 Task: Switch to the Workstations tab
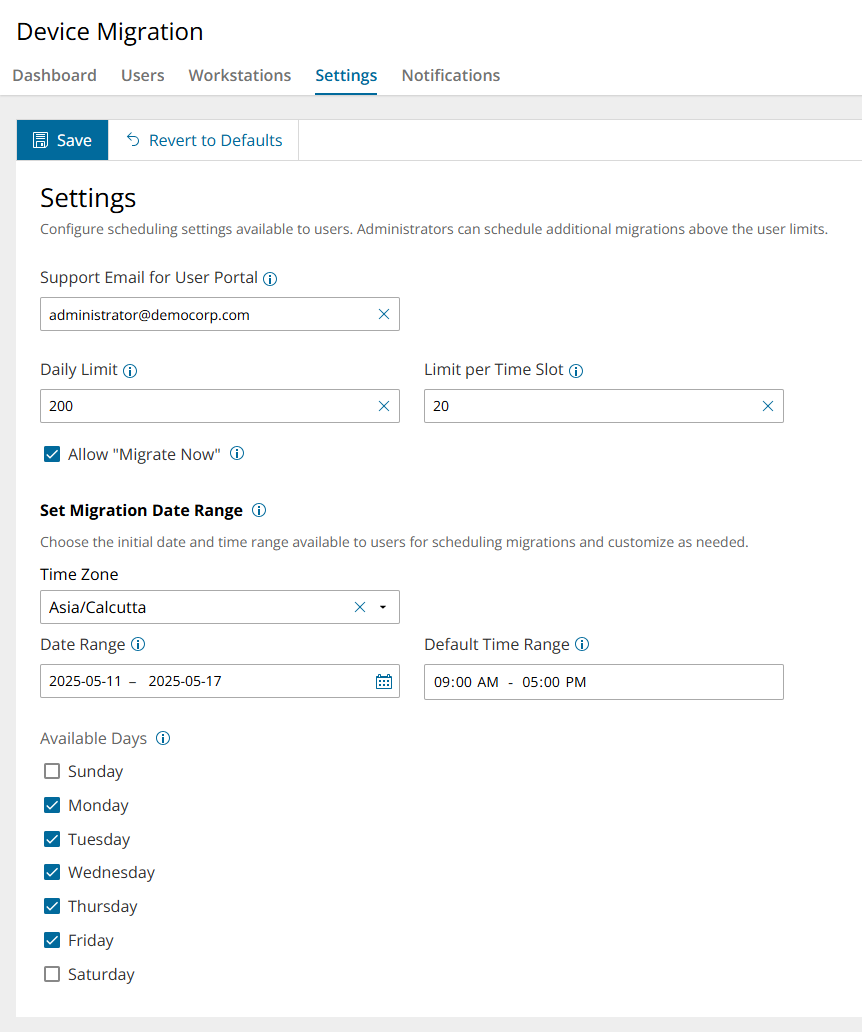point(240,76)
